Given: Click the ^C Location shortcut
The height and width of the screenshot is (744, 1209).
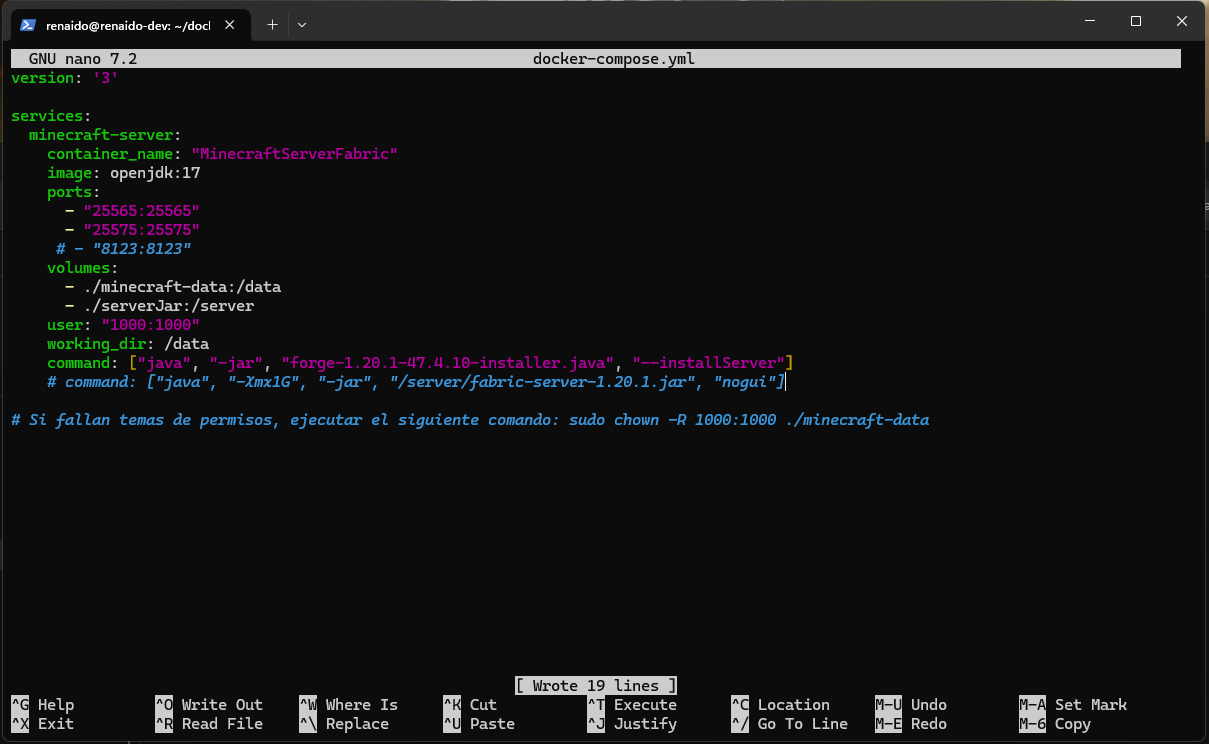Looking at the screenshot, I should point(781,705).
